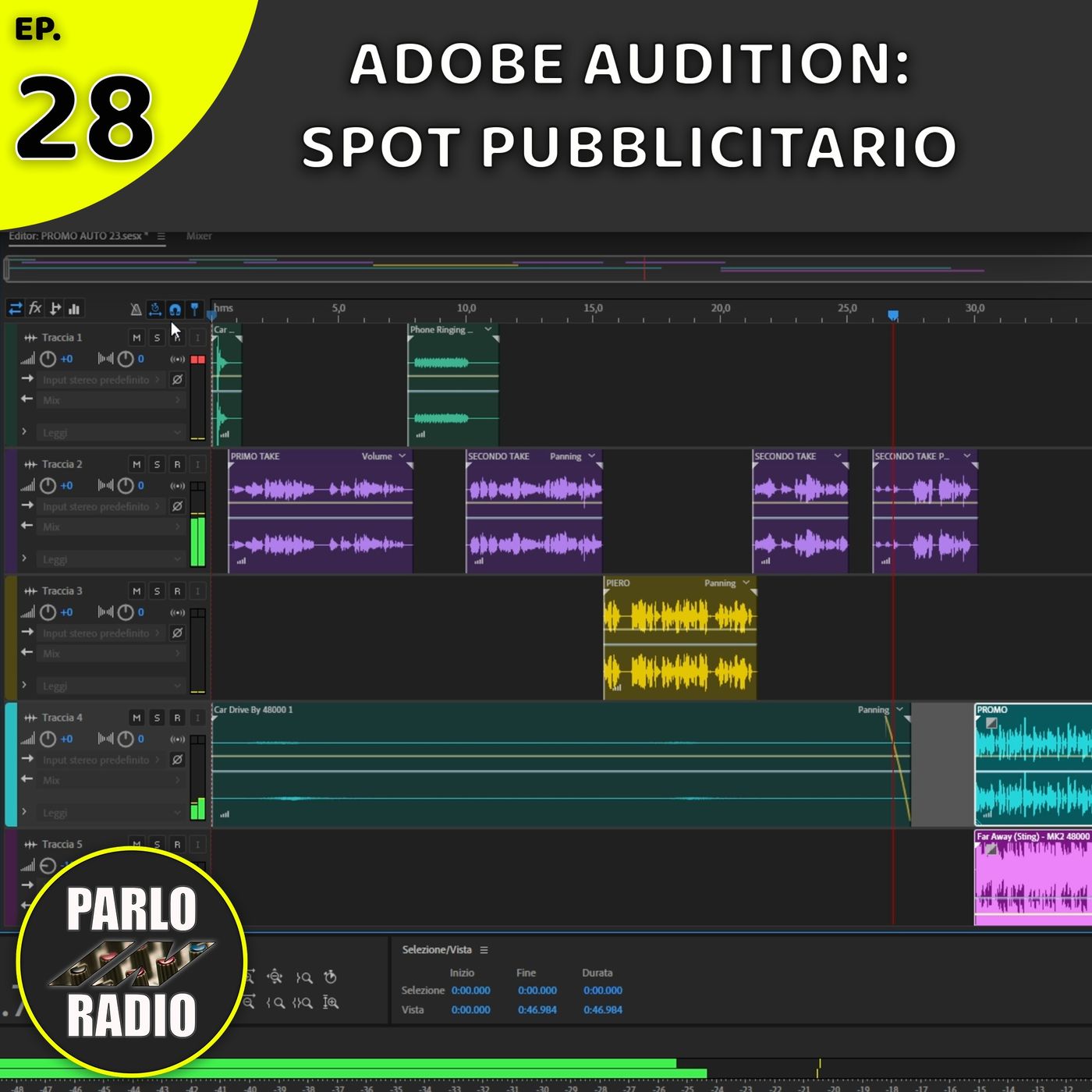The height and width of the screenshot is (1092, 1092).
Task: Show the track Sends view icon
Action: point(55,309)
